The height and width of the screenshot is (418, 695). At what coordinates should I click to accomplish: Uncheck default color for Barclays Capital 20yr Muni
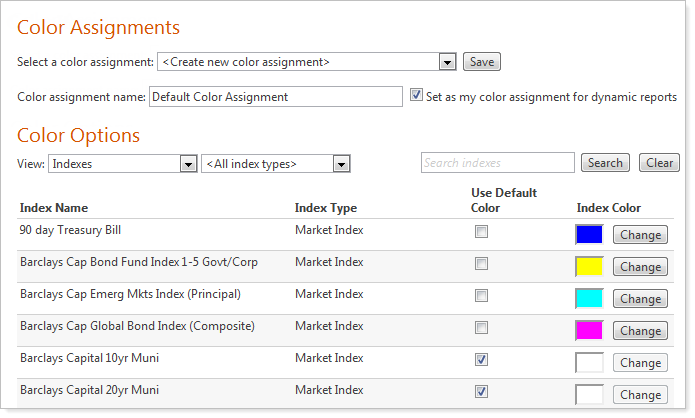pyautogui.click(x=482, y=391)
